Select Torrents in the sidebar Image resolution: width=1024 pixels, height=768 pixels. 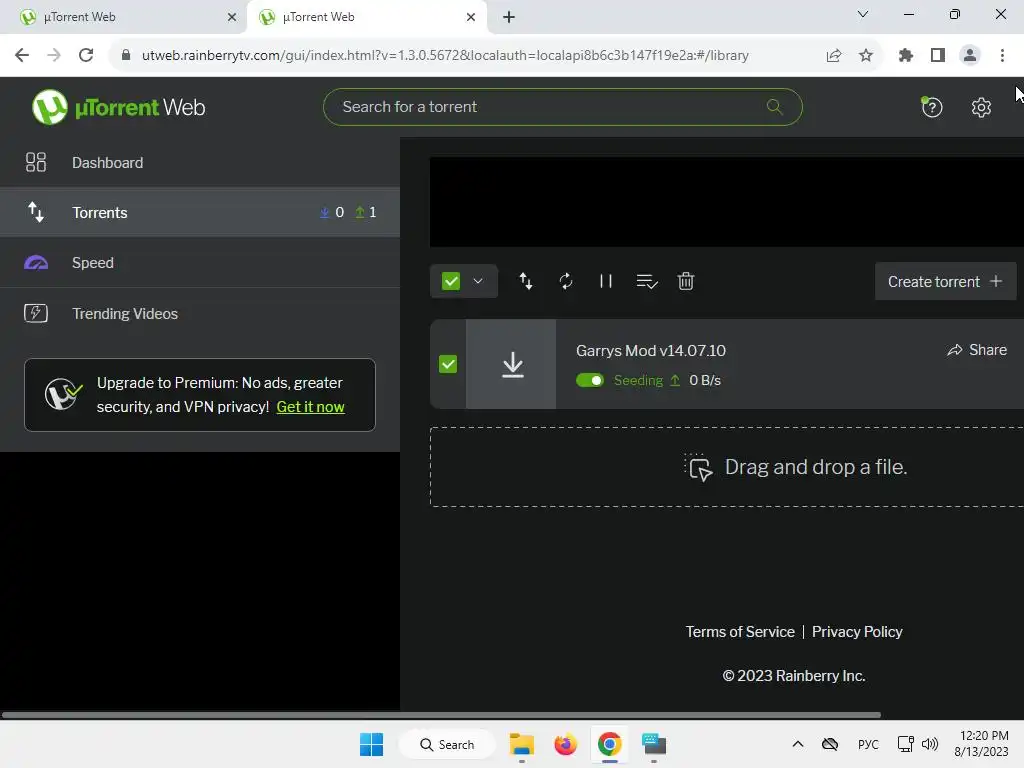click(x=200, y=212)
